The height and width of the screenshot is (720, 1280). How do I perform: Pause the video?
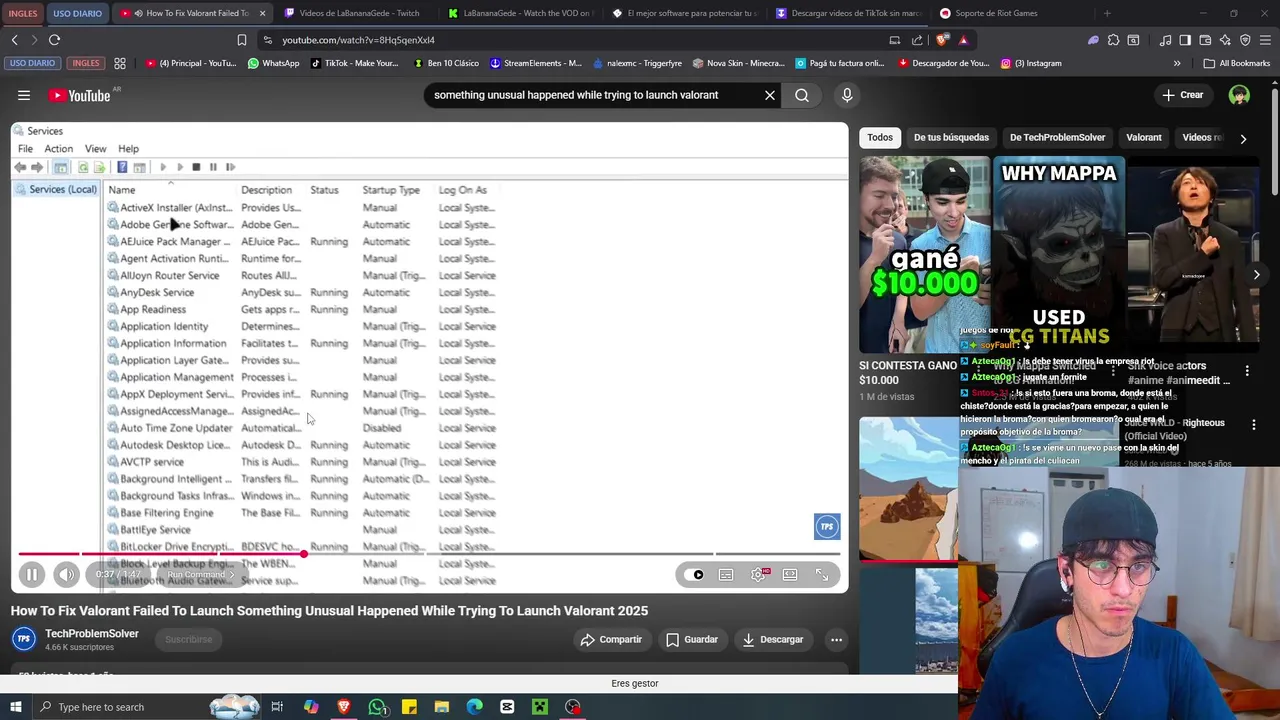31,574
